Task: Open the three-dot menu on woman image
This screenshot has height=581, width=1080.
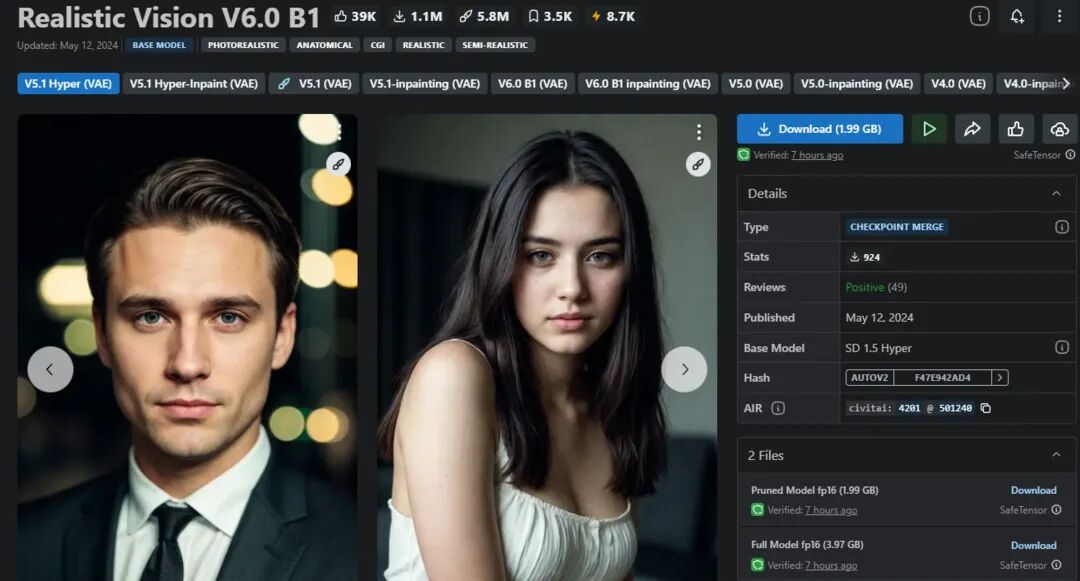Action: 698,131
